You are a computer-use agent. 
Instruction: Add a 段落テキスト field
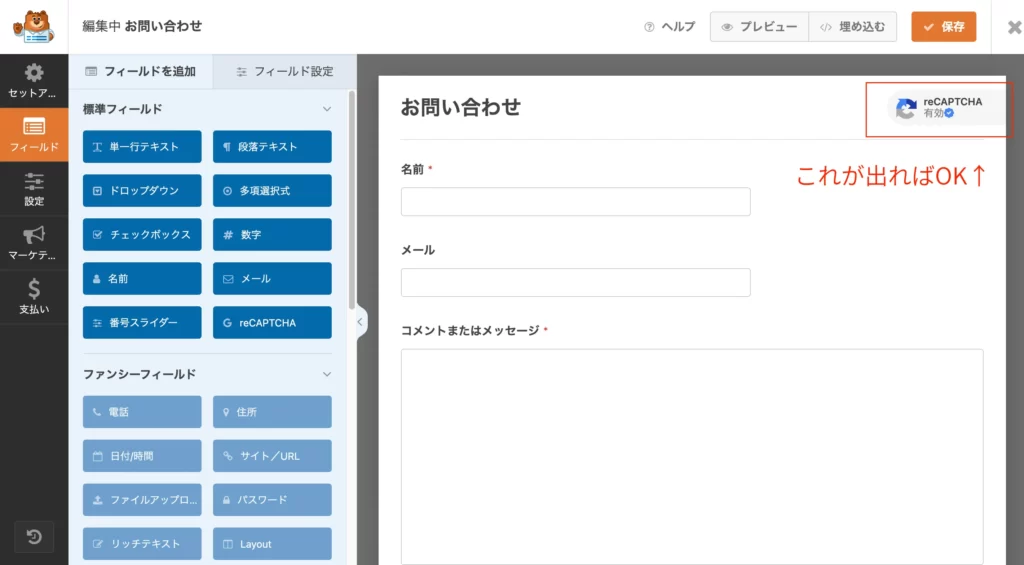[272, 147]
